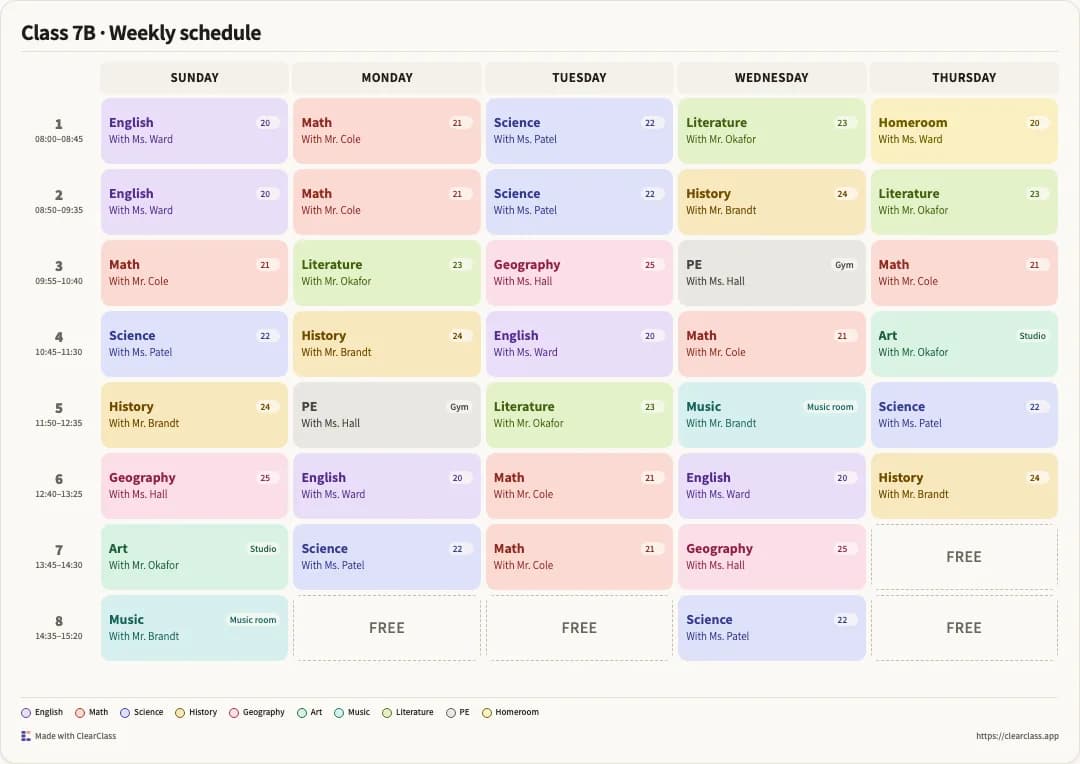The height and width of the screenshot is (764, 1080).
Task: Select the THURSDAY column header
Action: [964, 78]
